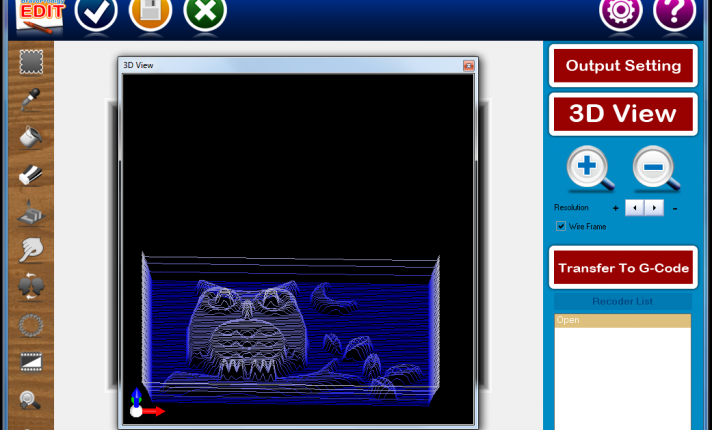Screen dimensions: 712x430
Task: Click the smudge finger tool icon
Action: 31,250
